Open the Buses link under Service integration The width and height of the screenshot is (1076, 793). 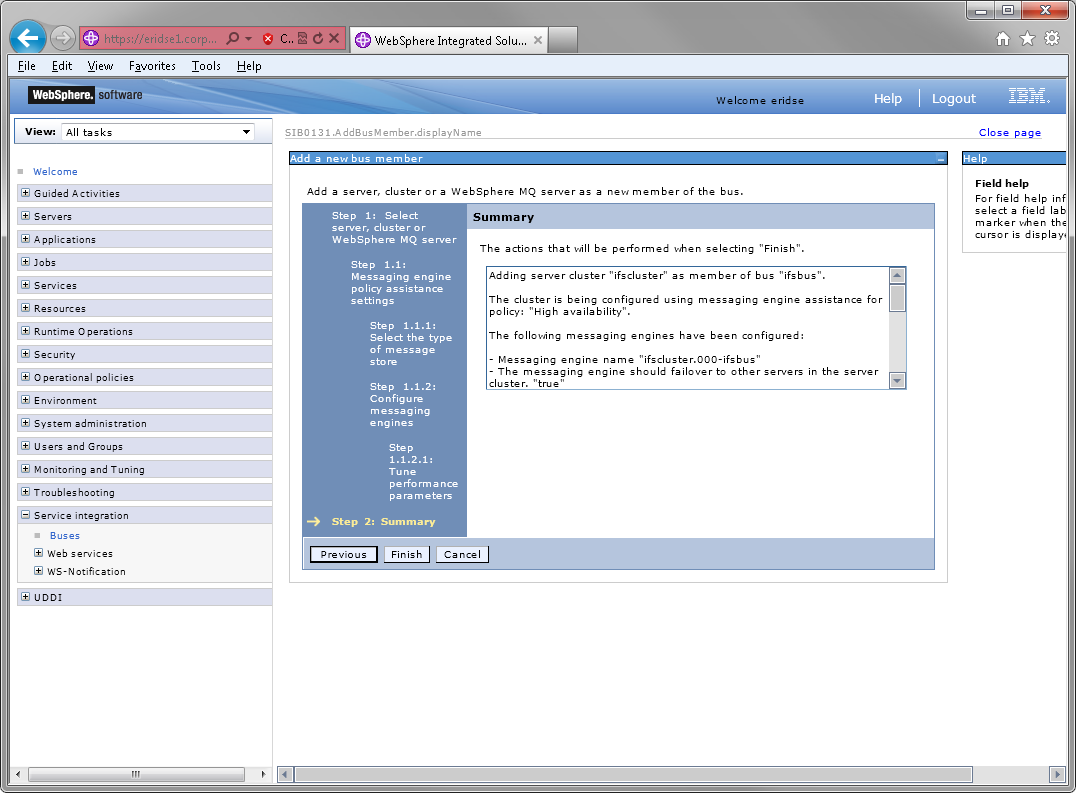point(65,535)
